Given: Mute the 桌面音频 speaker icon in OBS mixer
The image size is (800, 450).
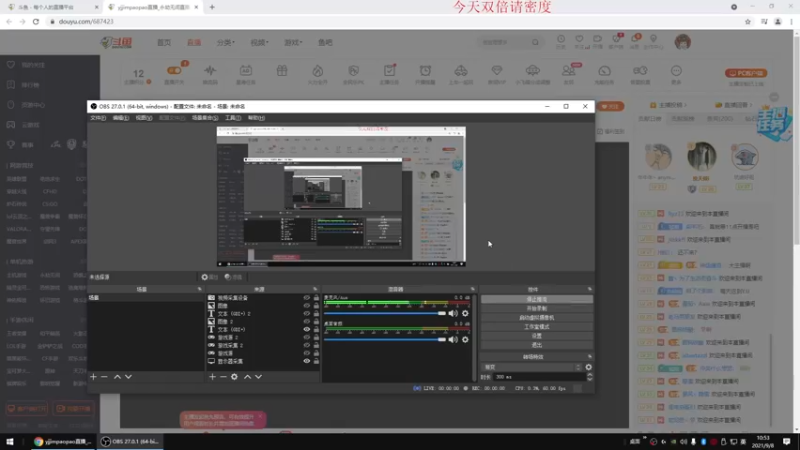Looking at the screenshot, I should coord(453,339).
